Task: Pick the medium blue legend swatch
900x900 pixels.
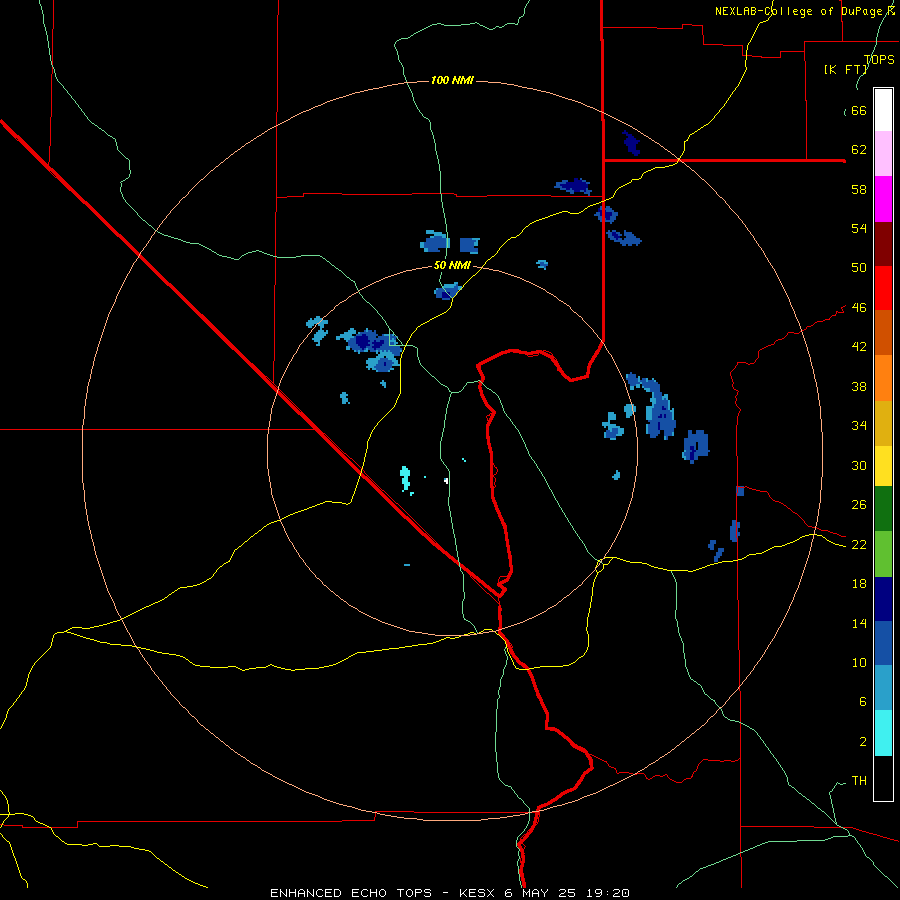Action: (x=883, y=643)
